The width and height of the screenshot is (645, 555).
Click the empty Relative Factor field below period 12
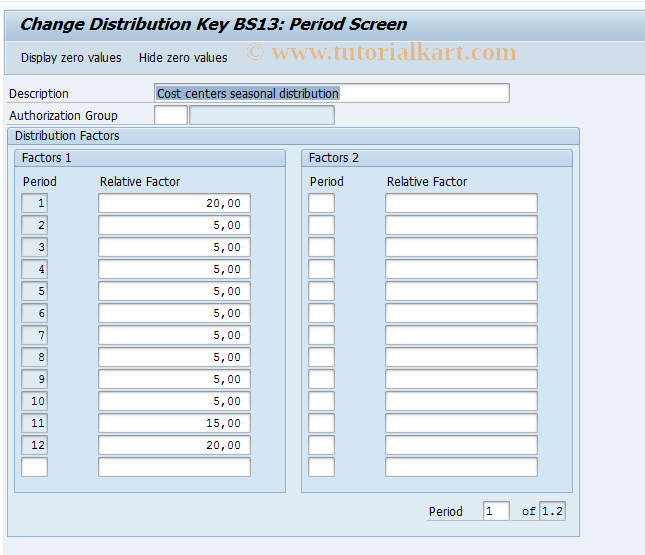[174, 467]
